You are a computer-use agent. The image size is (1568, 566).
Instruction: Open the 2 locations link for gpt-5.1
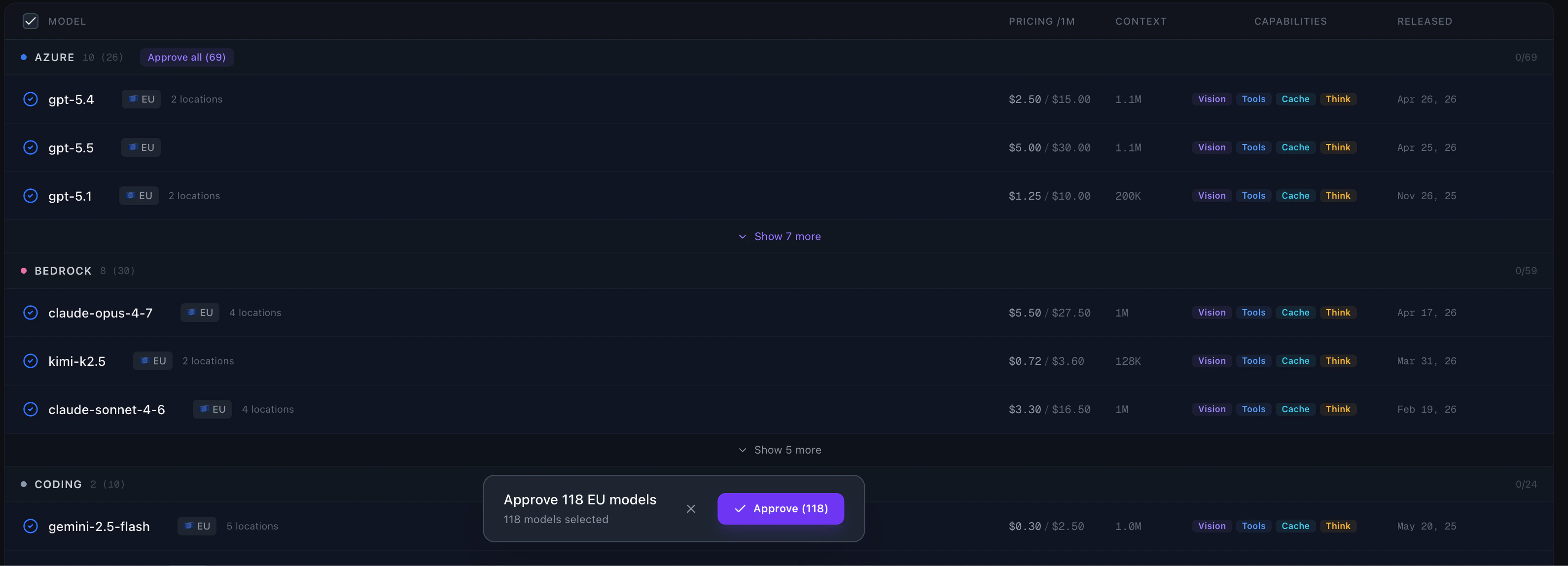pos(194,195)
